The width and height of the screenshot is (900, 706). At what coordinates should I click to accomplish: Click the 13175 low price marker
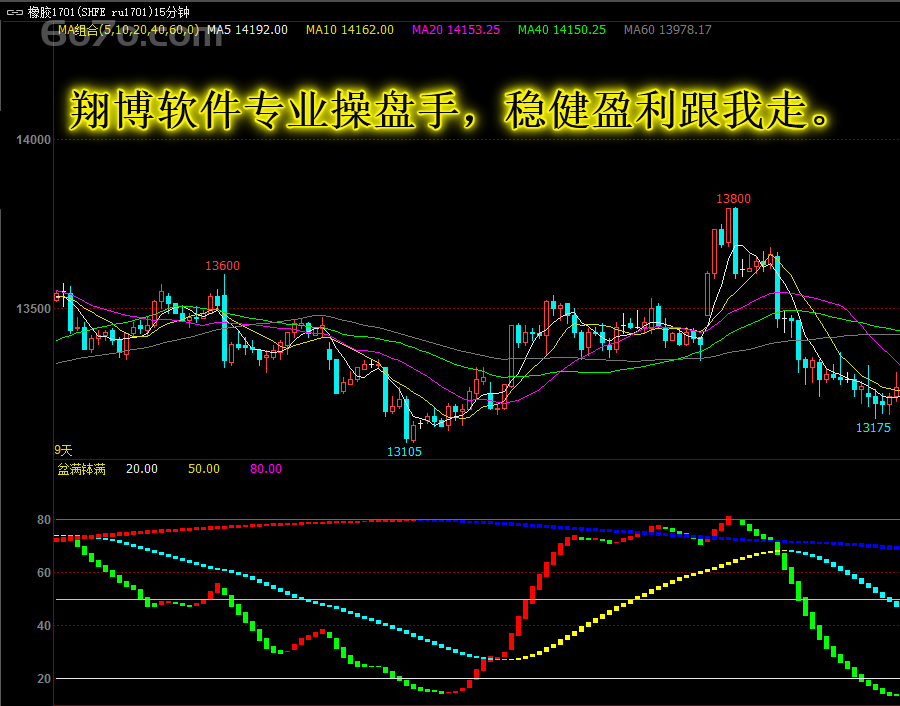(873, 428)
